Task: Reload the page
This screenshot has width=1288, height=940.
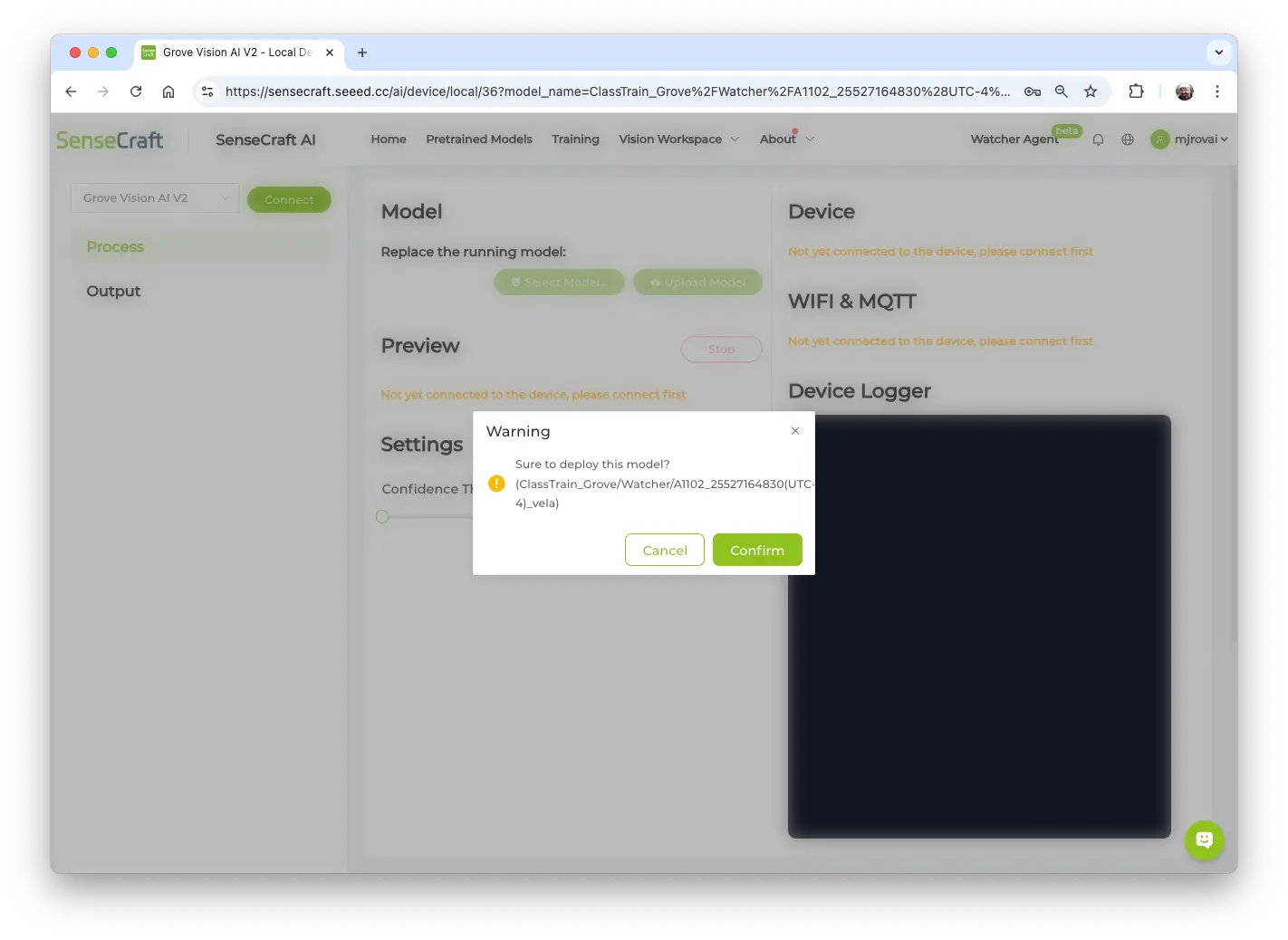Action: pos(136,91)
